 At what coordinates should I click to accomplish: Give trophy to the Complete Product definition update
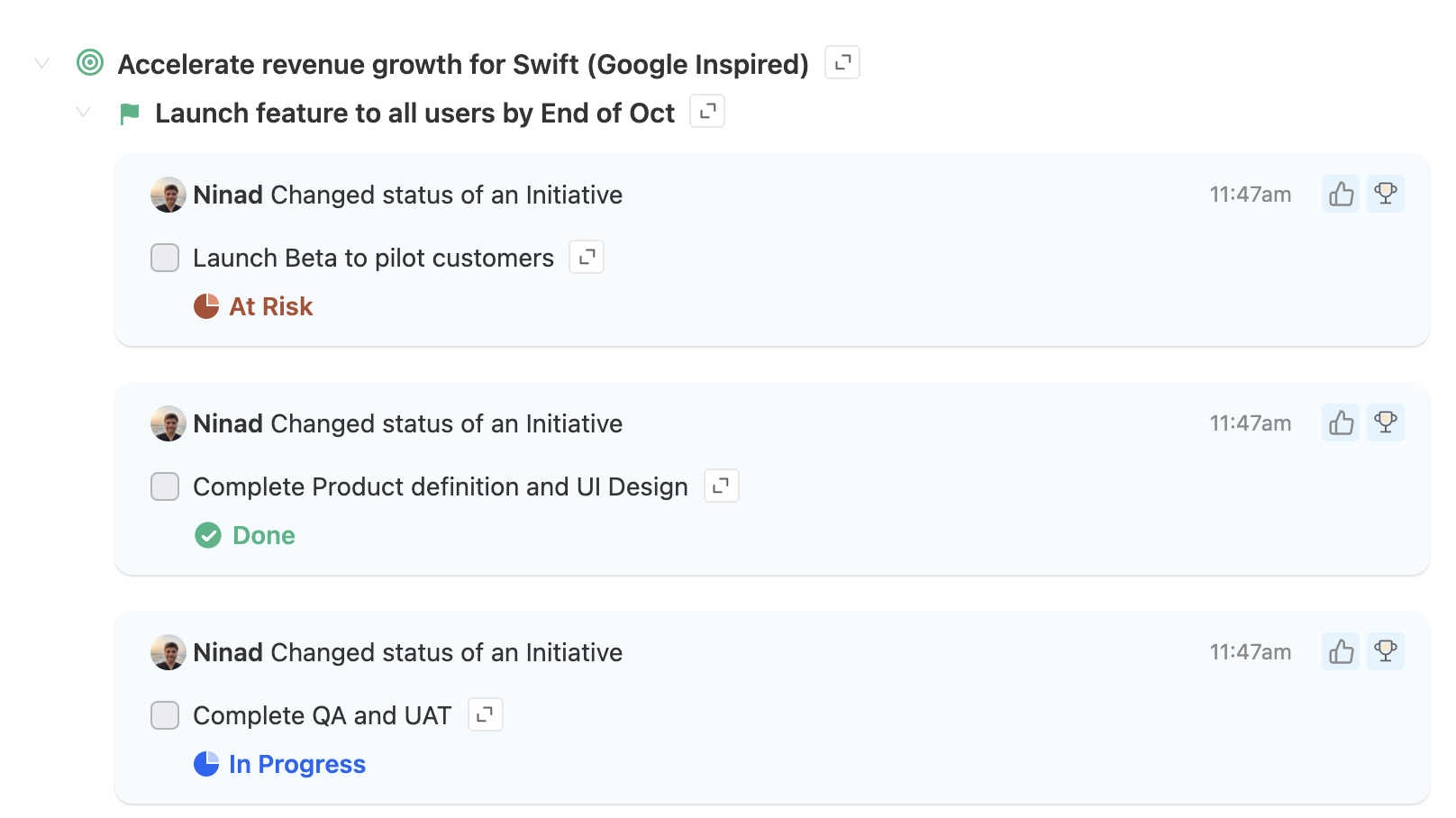pyautogui.click(x=1386, y=423)
